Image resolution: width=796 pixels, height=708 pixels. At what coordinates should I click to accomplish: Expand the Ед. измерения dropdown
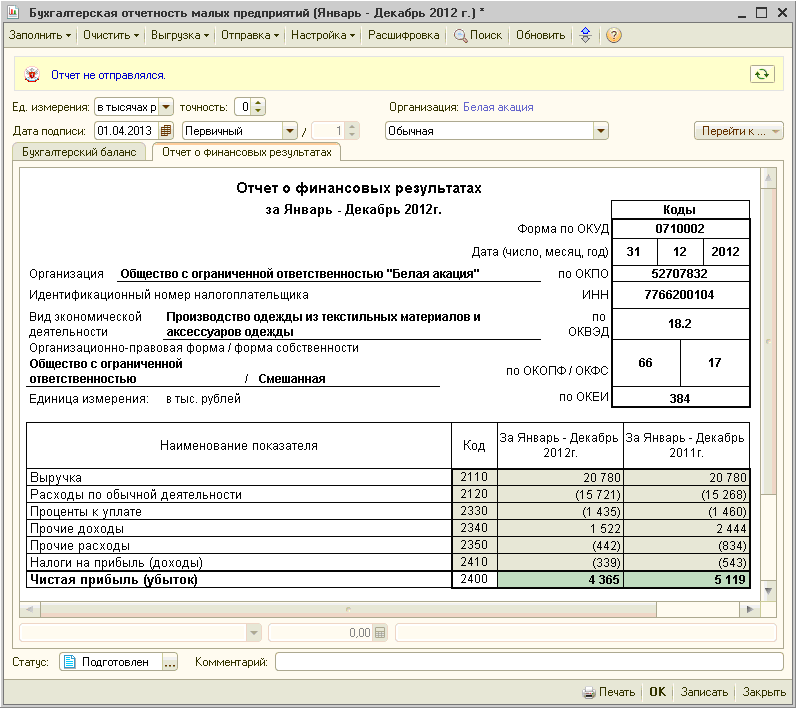165,107
